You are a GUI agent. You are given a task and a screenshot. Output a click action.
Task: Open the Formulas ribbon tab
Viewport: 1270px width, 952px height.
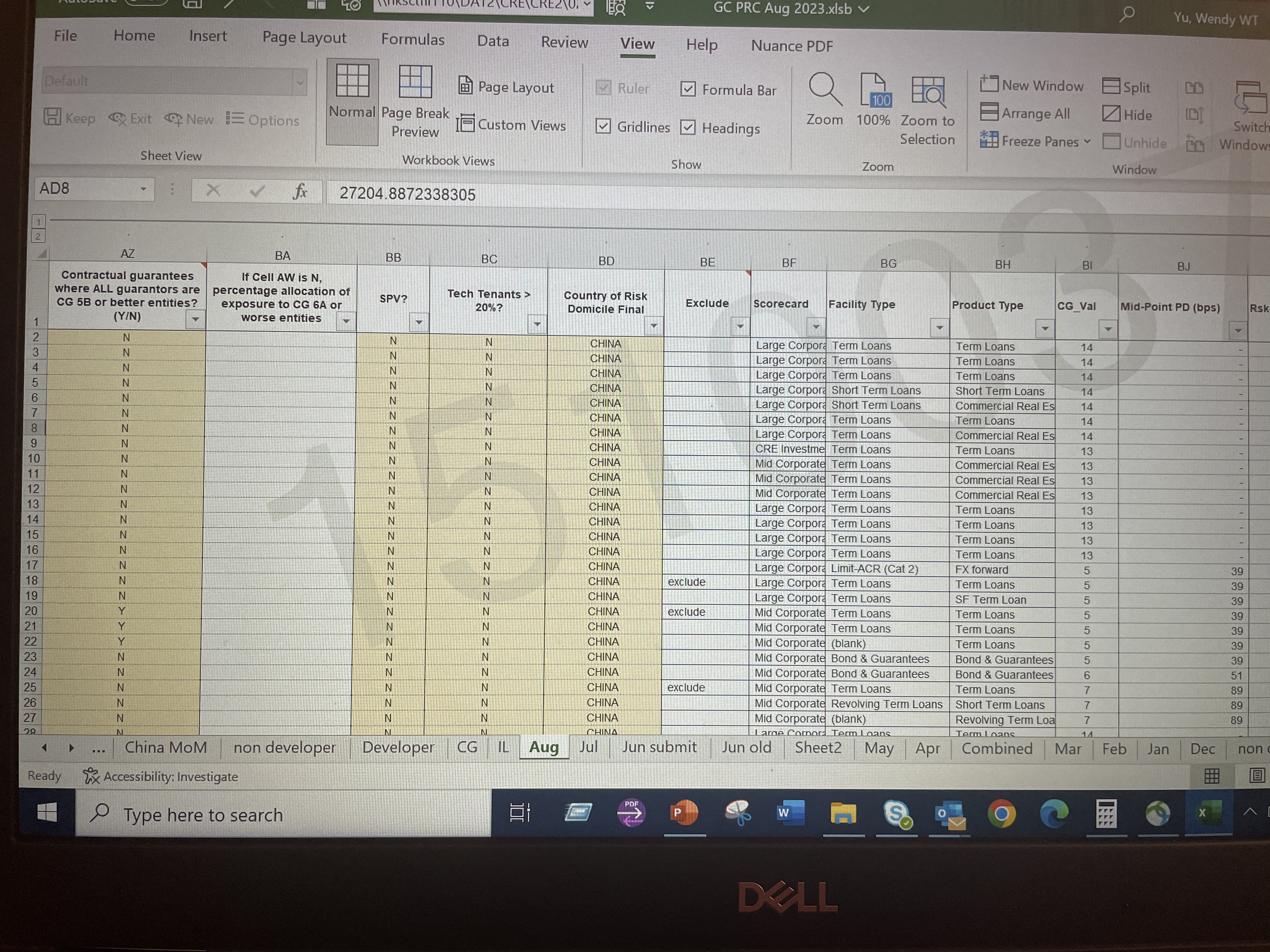[x=413, y=40]
